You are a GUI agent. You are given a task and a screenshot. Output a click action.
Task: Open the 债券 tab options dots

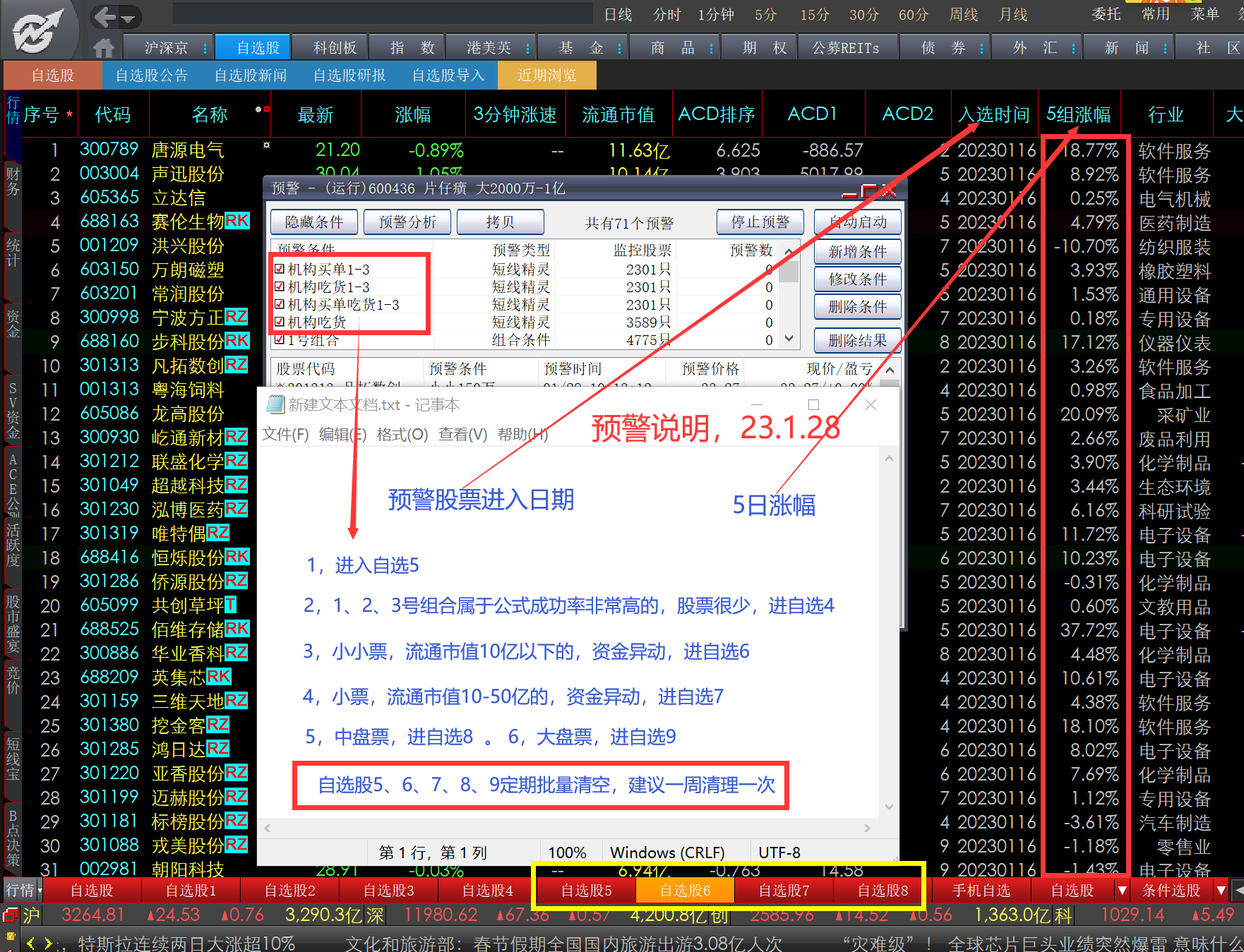click(981, 48)
